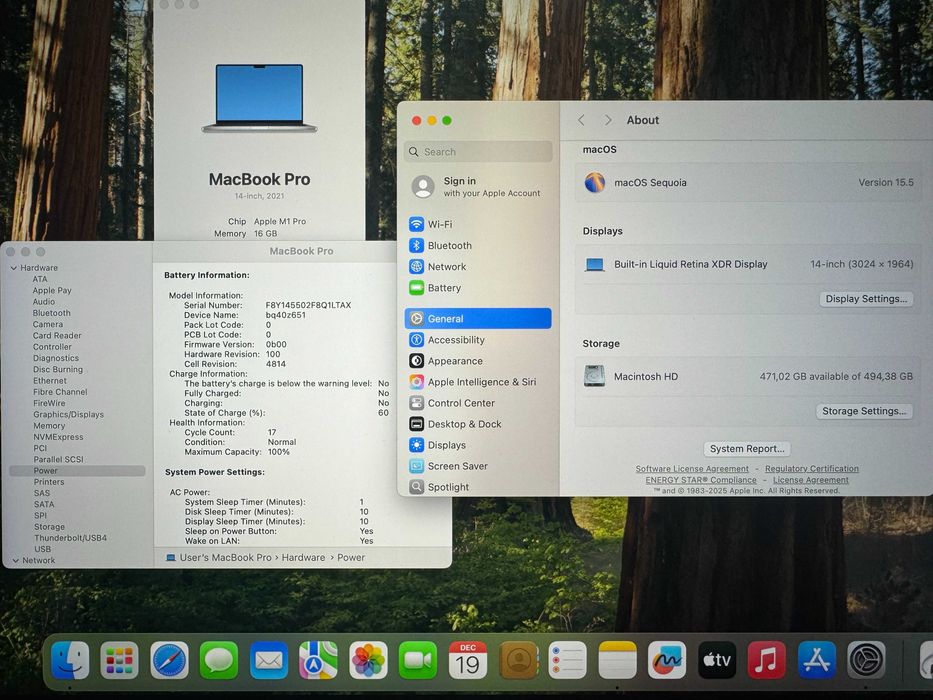Click Sign in with Apple Account
933x700 pixels.
pyautogui.click(x=478, y=186)
